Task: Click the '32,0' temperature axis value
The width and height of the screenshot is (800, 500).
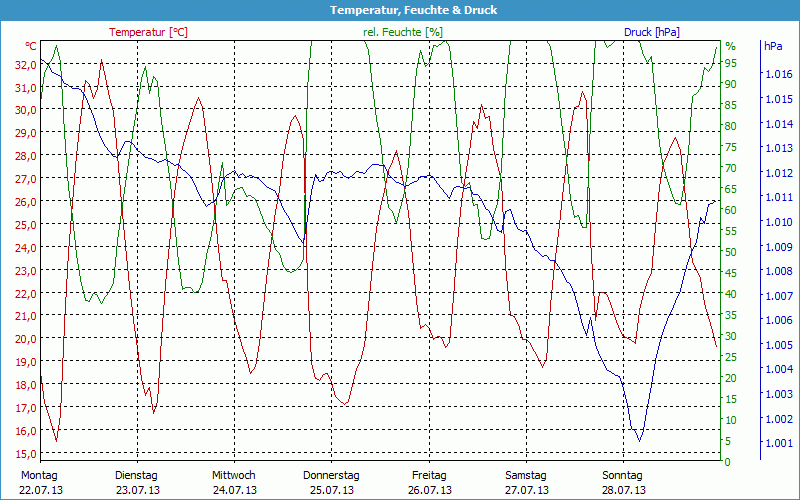Action: 26,64
